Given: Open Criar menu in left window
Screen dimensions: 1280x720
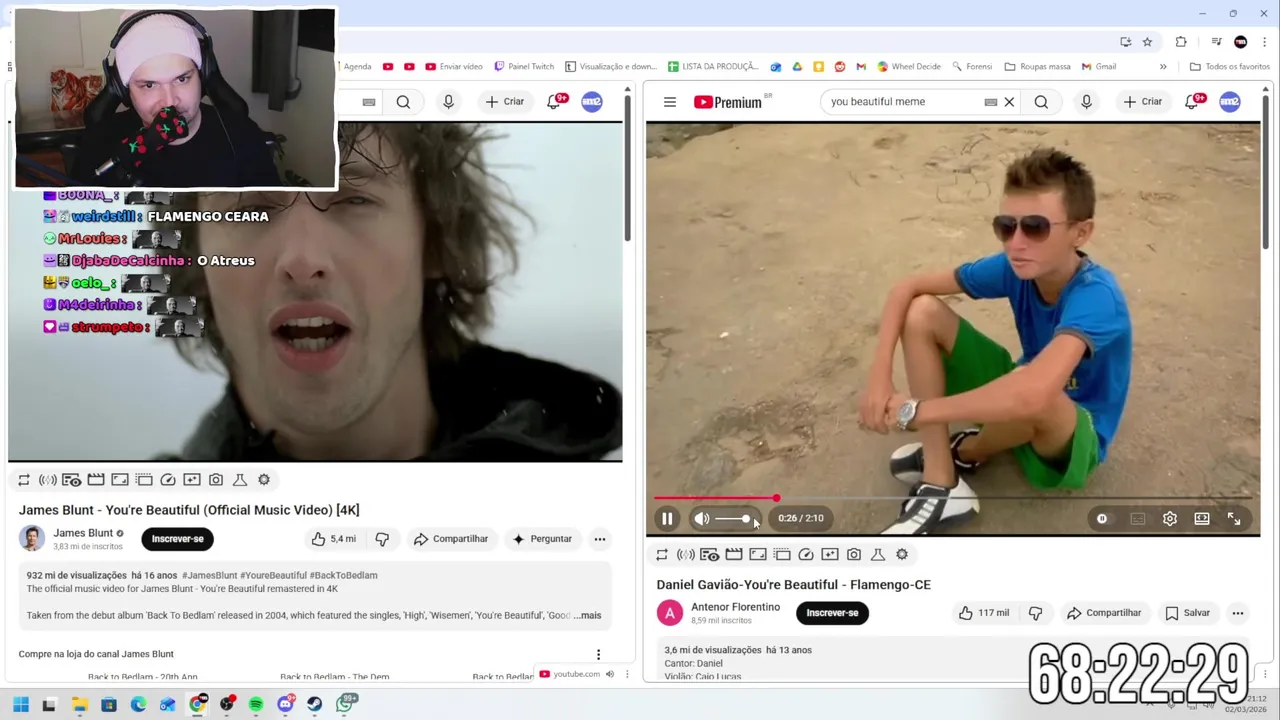Looking at the screenshot, I should pos(504,102).
